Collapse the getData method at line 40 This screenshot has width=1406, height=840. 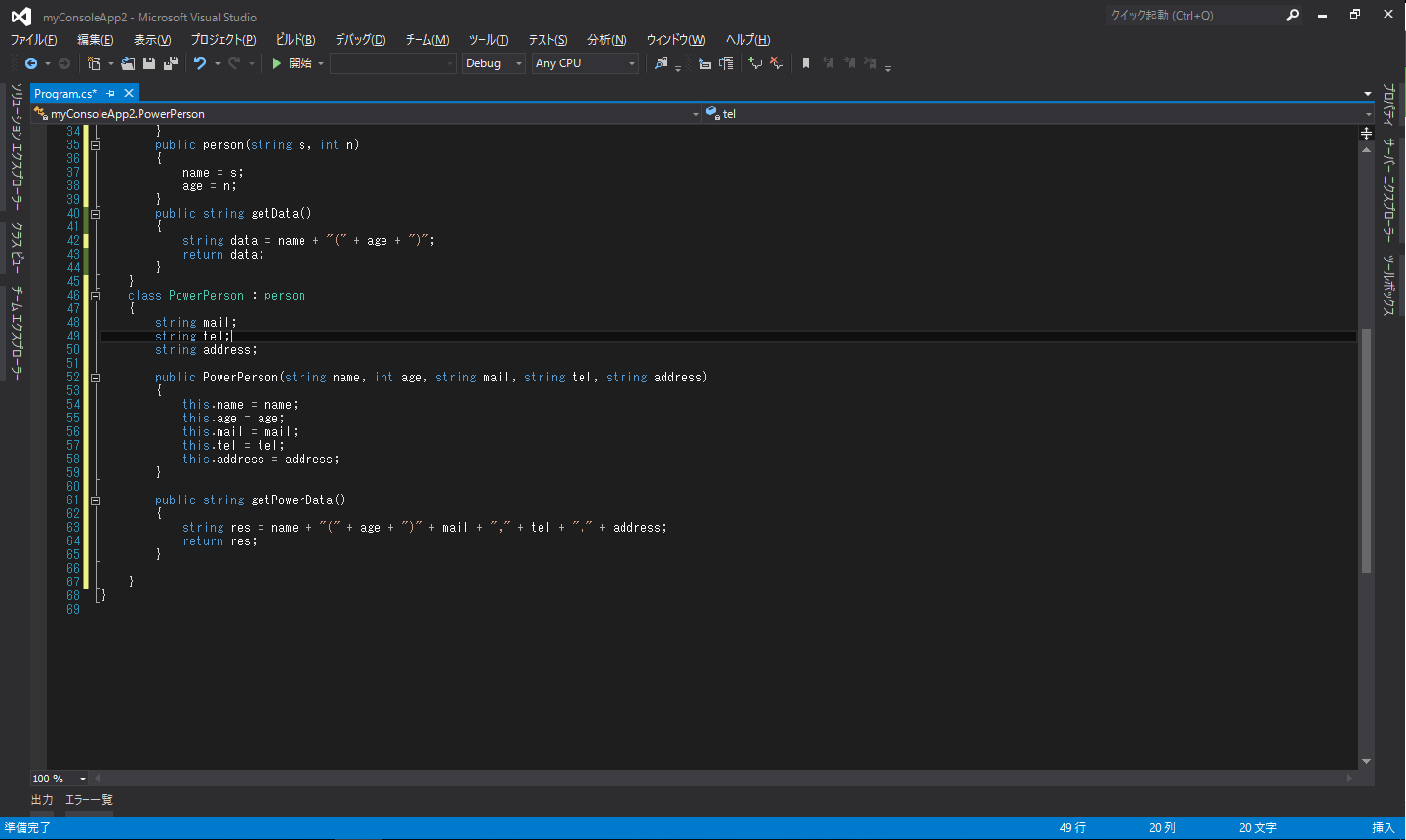point(96,214)
